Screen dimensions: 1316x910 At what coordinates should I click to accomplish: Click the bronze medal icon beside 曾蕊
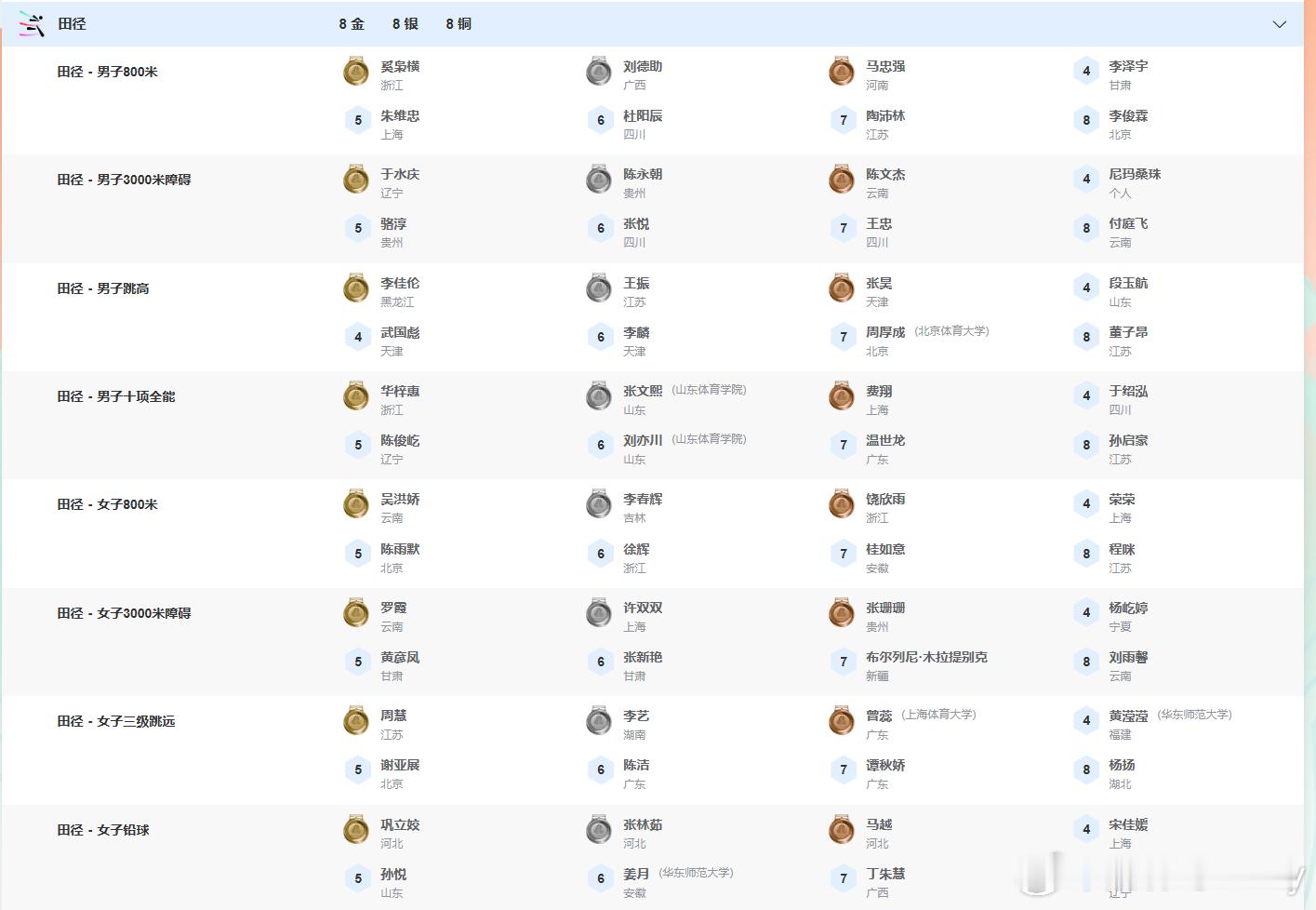pyautogui.click(x=842, y=720)
